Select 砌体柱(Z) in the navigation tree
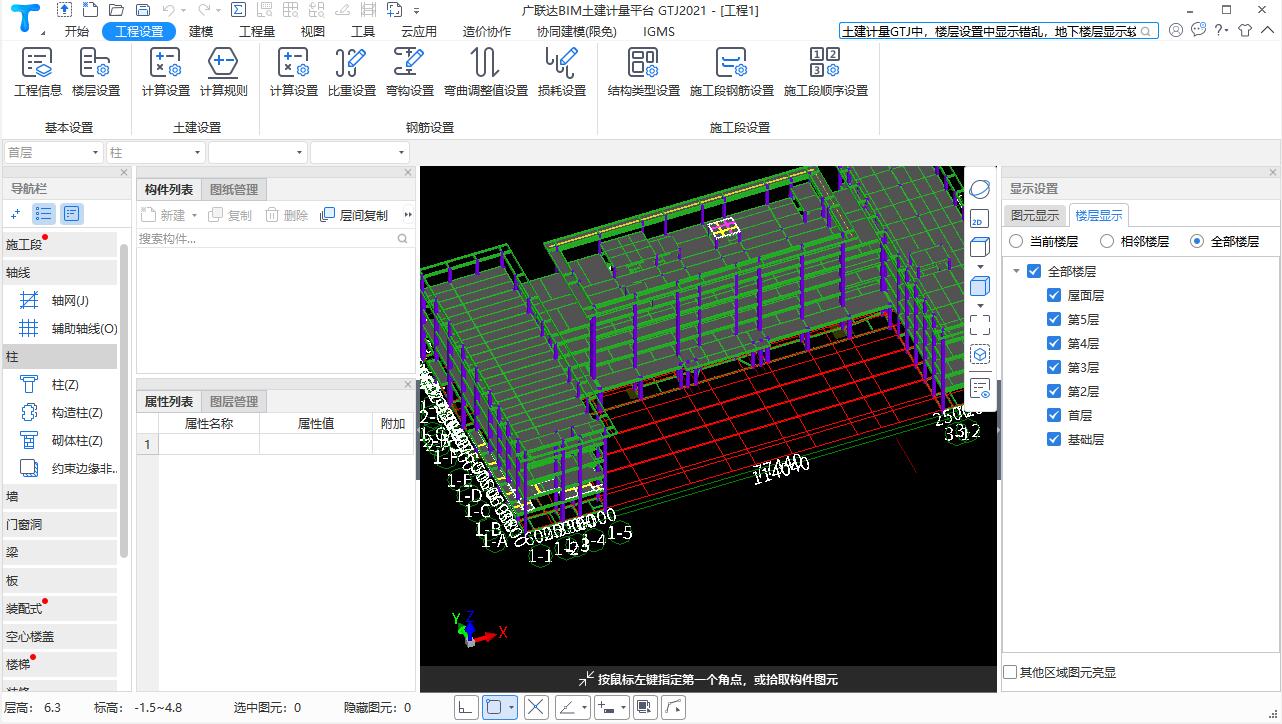The image size is (1282, 724). [77, 440]
